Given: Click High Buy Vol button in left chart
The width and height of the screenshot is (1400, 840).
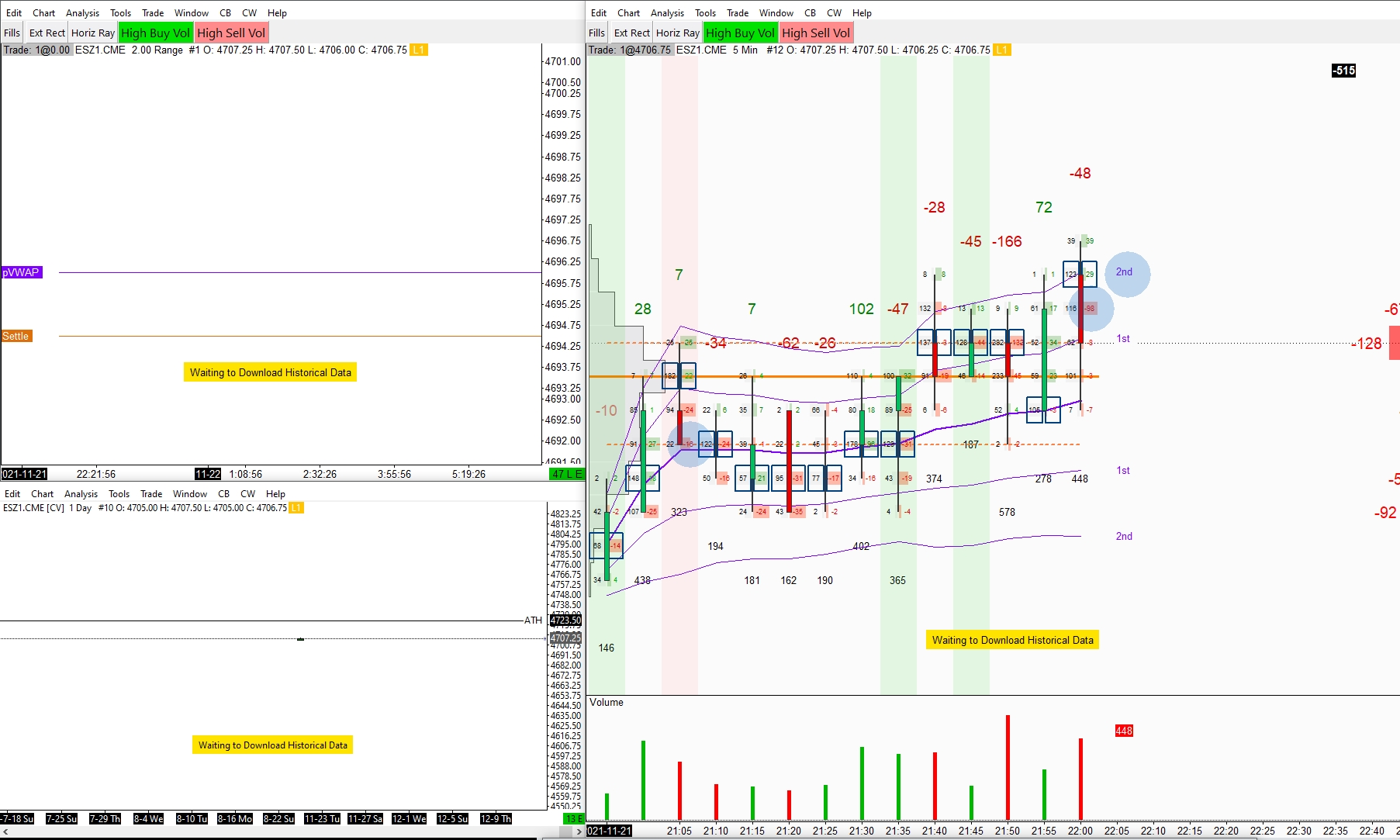Looking at the screenshot, I should click(155, 33).
